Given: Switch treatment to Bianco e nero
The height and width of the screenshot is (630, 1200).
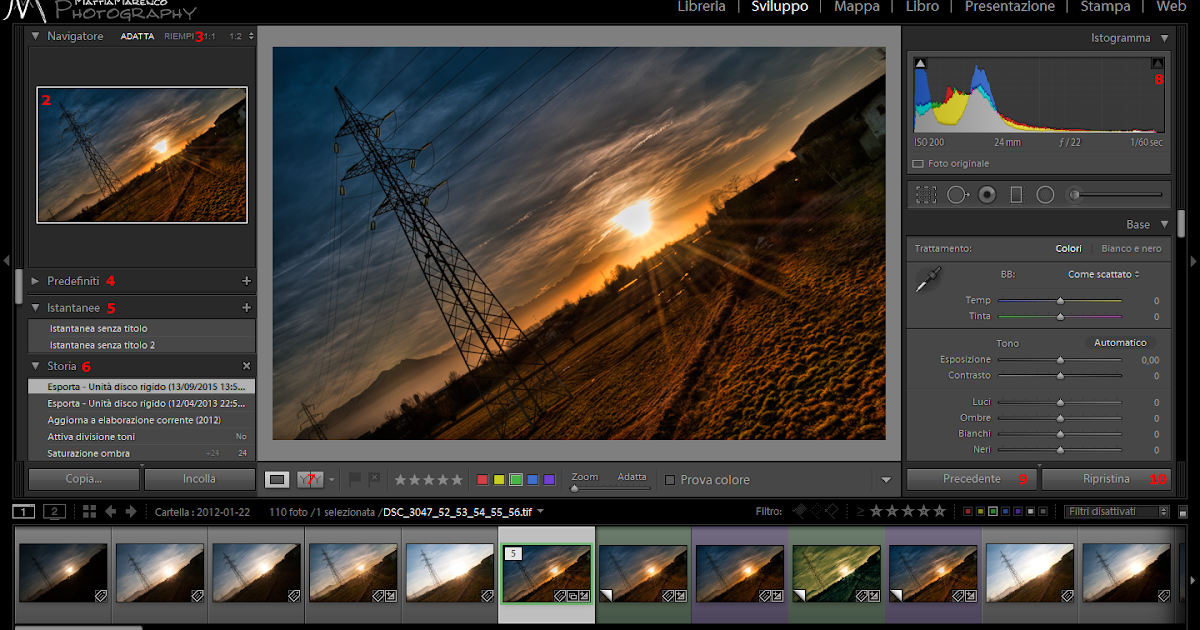Looking at the screenshot, I should 1131,248.
